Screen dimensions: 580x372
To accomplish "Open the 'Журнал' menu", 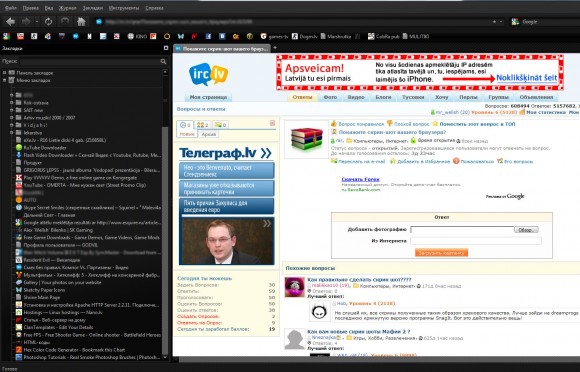I will pyautogui.click(x=68, y=8).
